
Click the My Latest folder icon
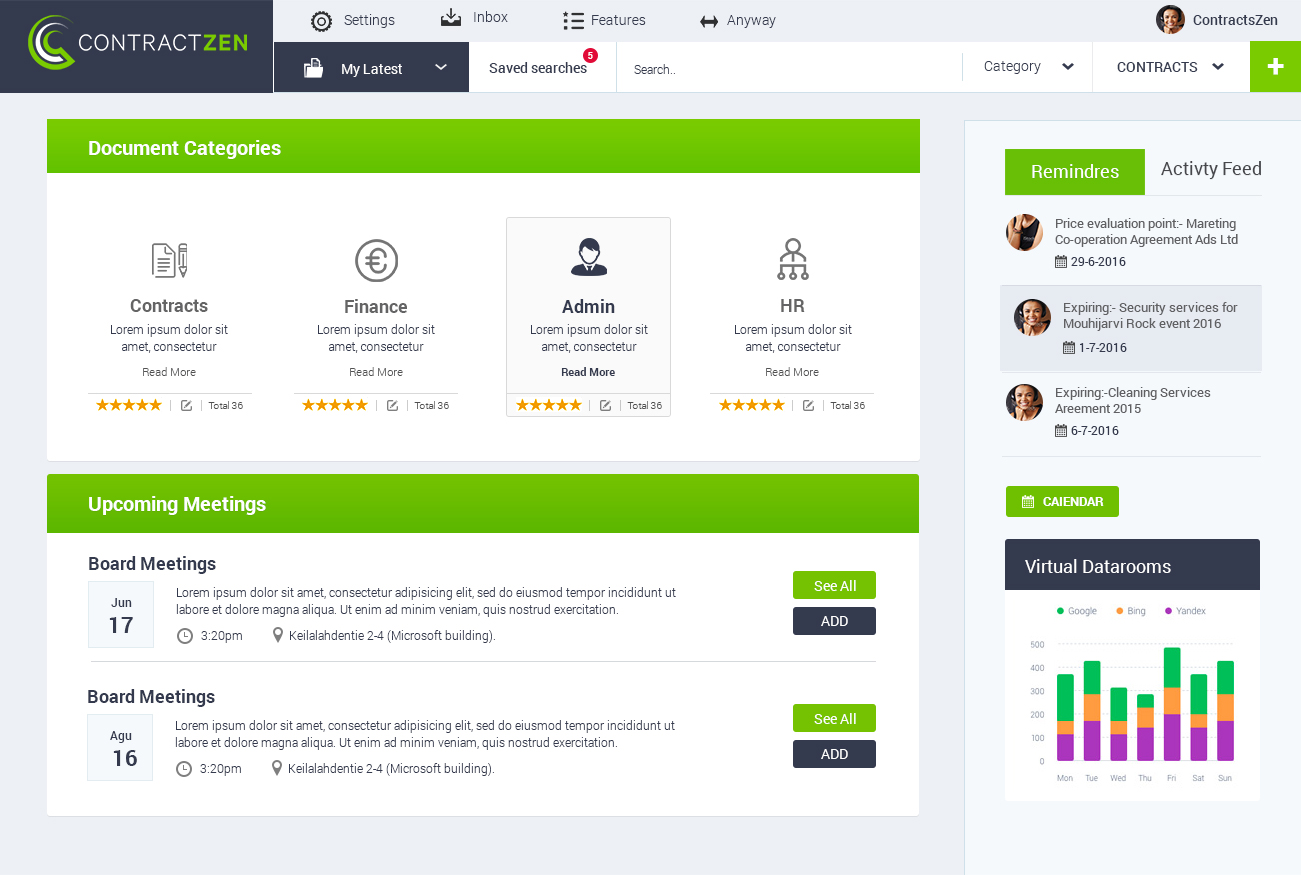tap(314, 68)
